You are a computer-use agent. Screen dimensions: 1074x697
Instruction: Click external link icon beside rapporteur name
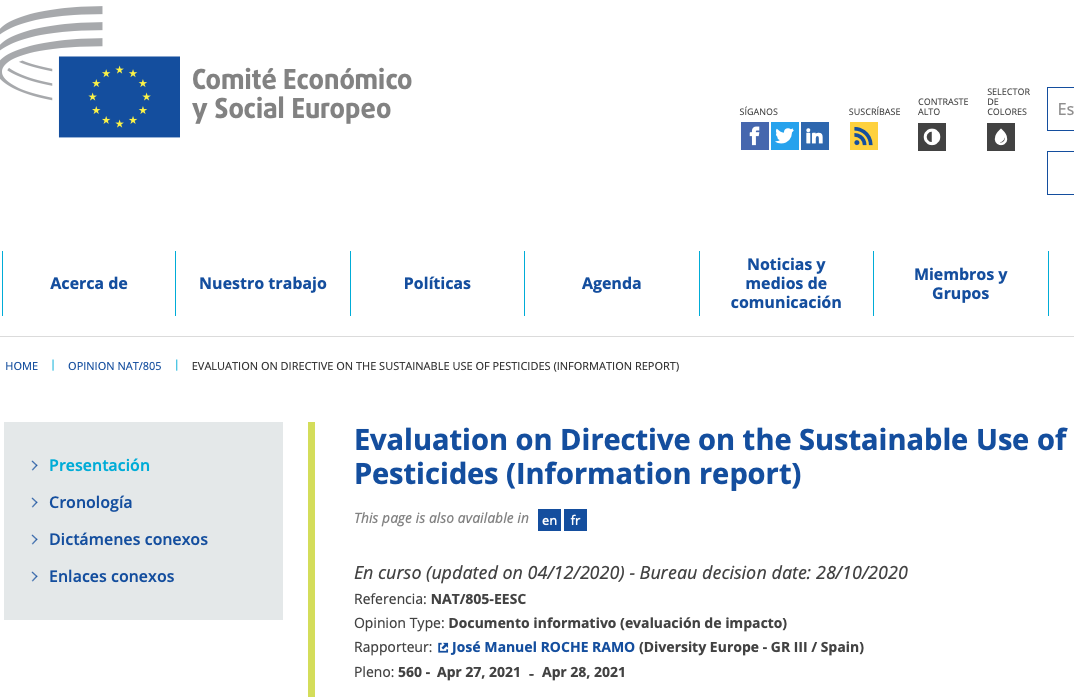(x=444, y=648)
